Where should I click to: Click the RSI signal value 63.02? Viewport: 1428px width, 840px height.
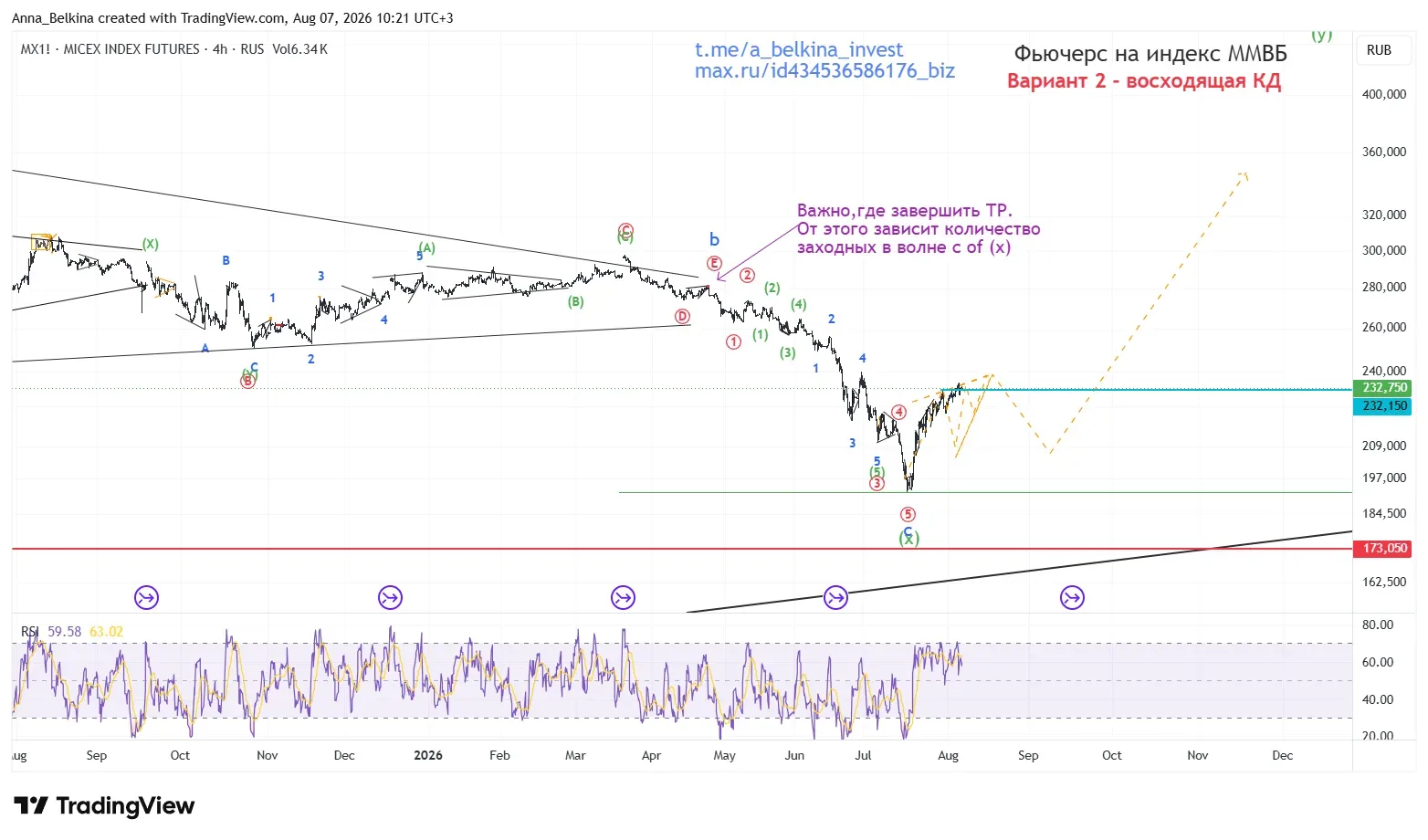106,632
